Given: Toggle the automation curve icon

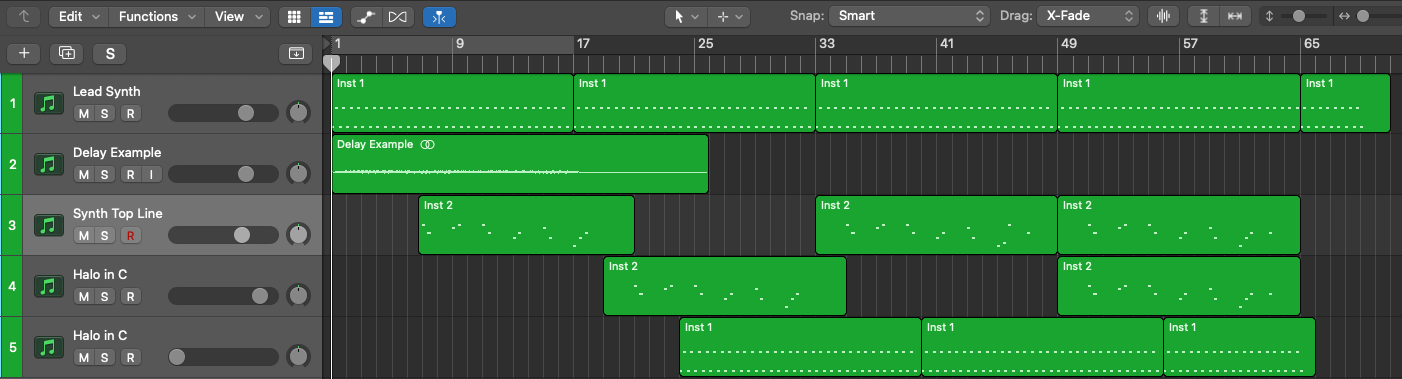Looking at the screenshot, I should tap(367, 16).
